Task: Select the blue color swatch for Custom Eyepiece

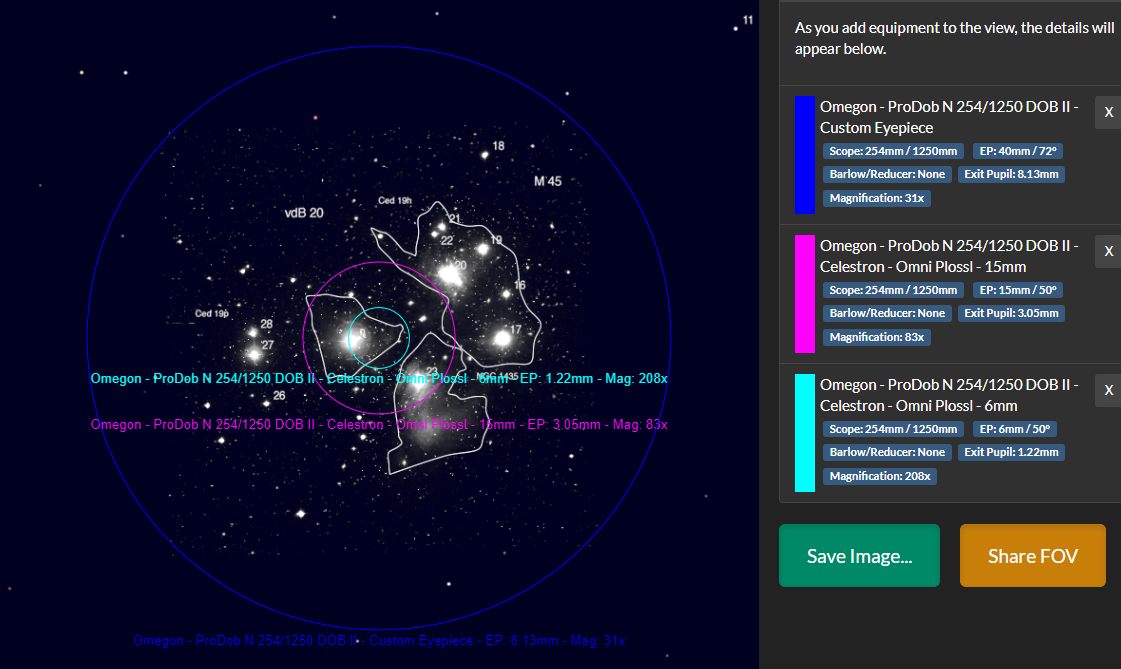Action: (x=805, y=154)
